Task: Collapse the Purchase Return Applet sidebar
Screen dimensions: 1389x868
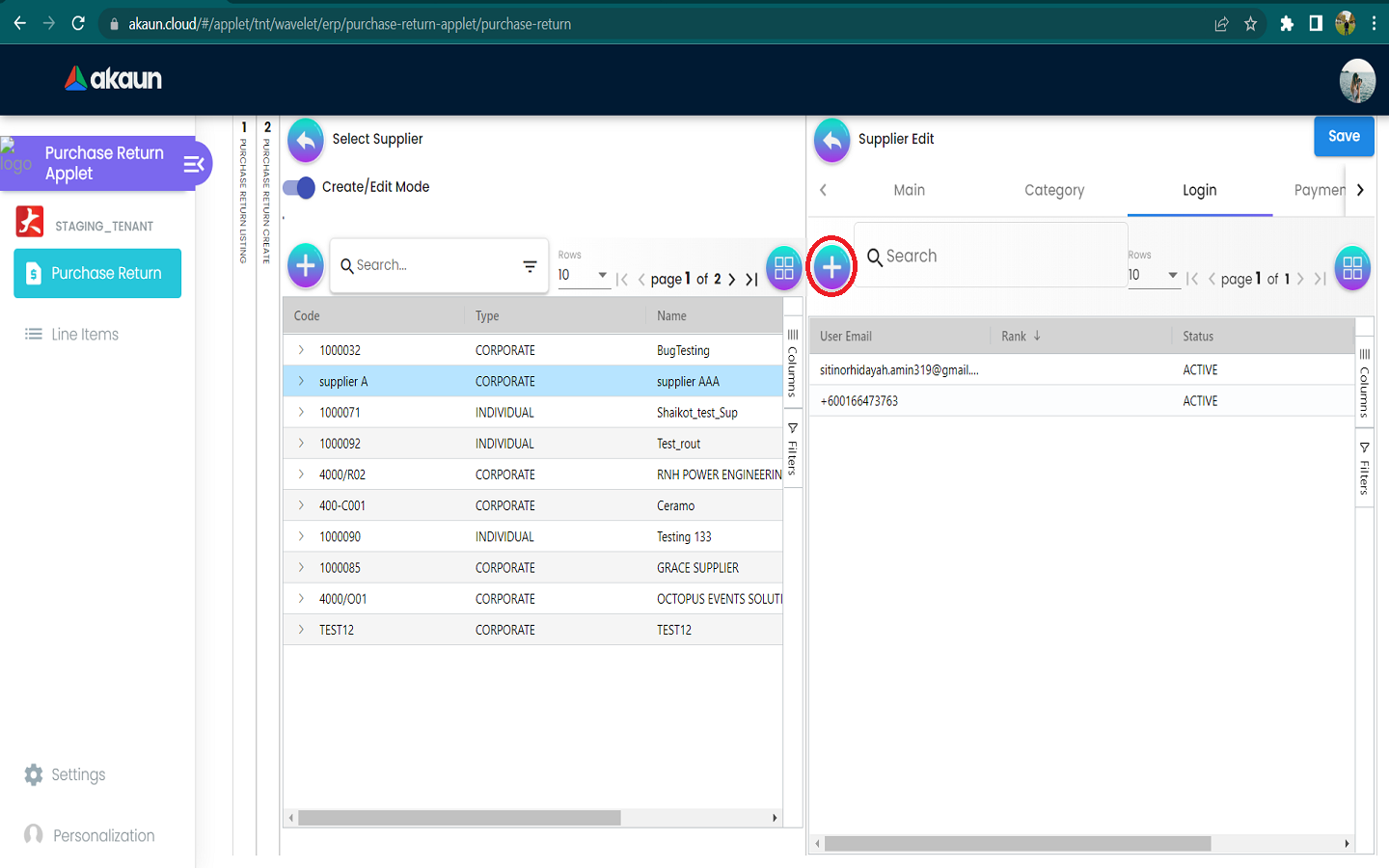Action: (194, 164)
